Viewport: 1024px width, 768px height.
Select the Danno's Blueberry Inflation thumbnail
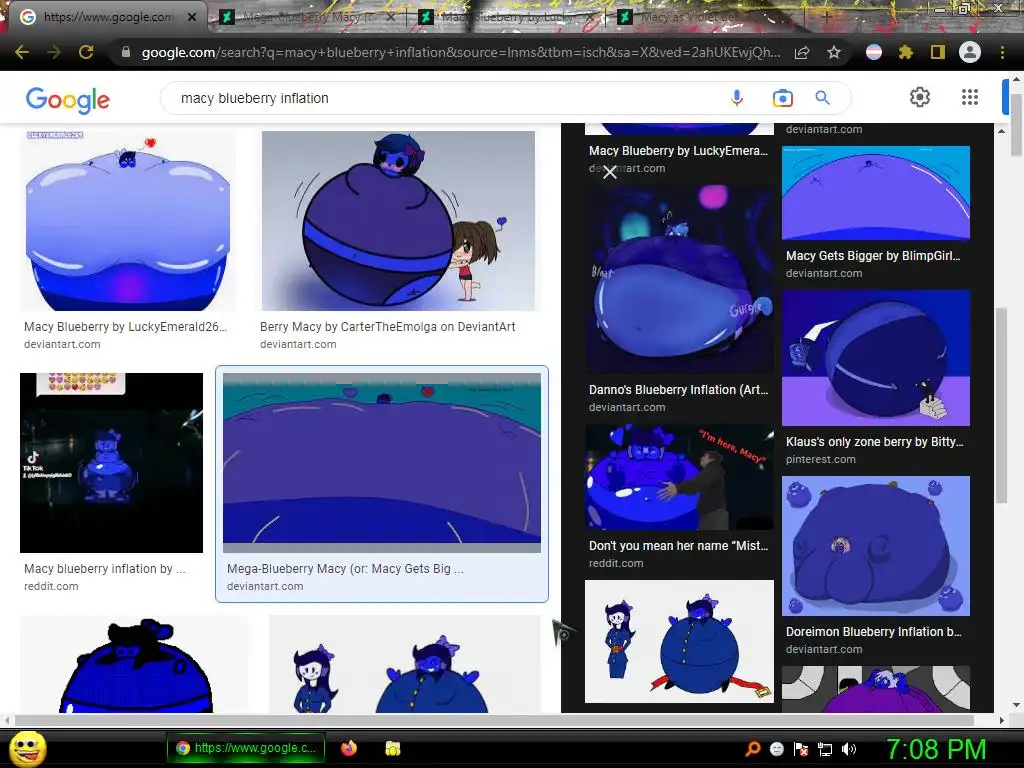[679, 278]
